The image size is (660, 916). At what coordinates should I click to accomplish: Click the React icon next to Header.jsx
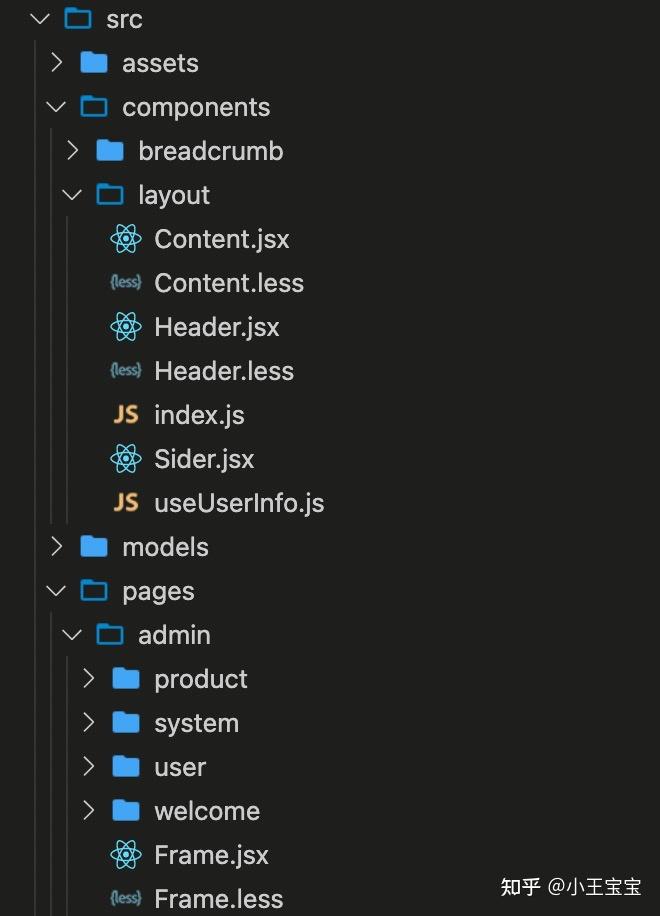point(126,327)
